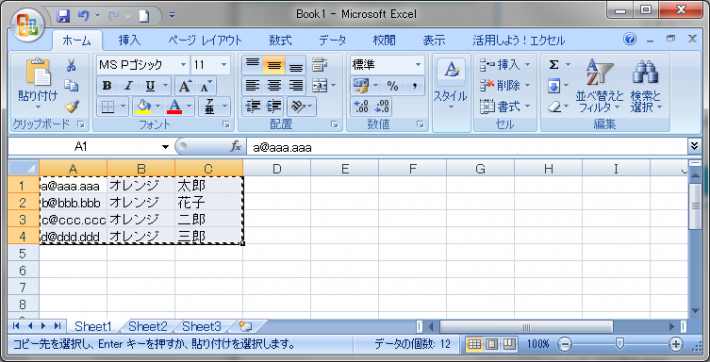This screenshot has height=362, width=710.
Task: Select cell D5 in the worksheet
Action: click(276, 253)
